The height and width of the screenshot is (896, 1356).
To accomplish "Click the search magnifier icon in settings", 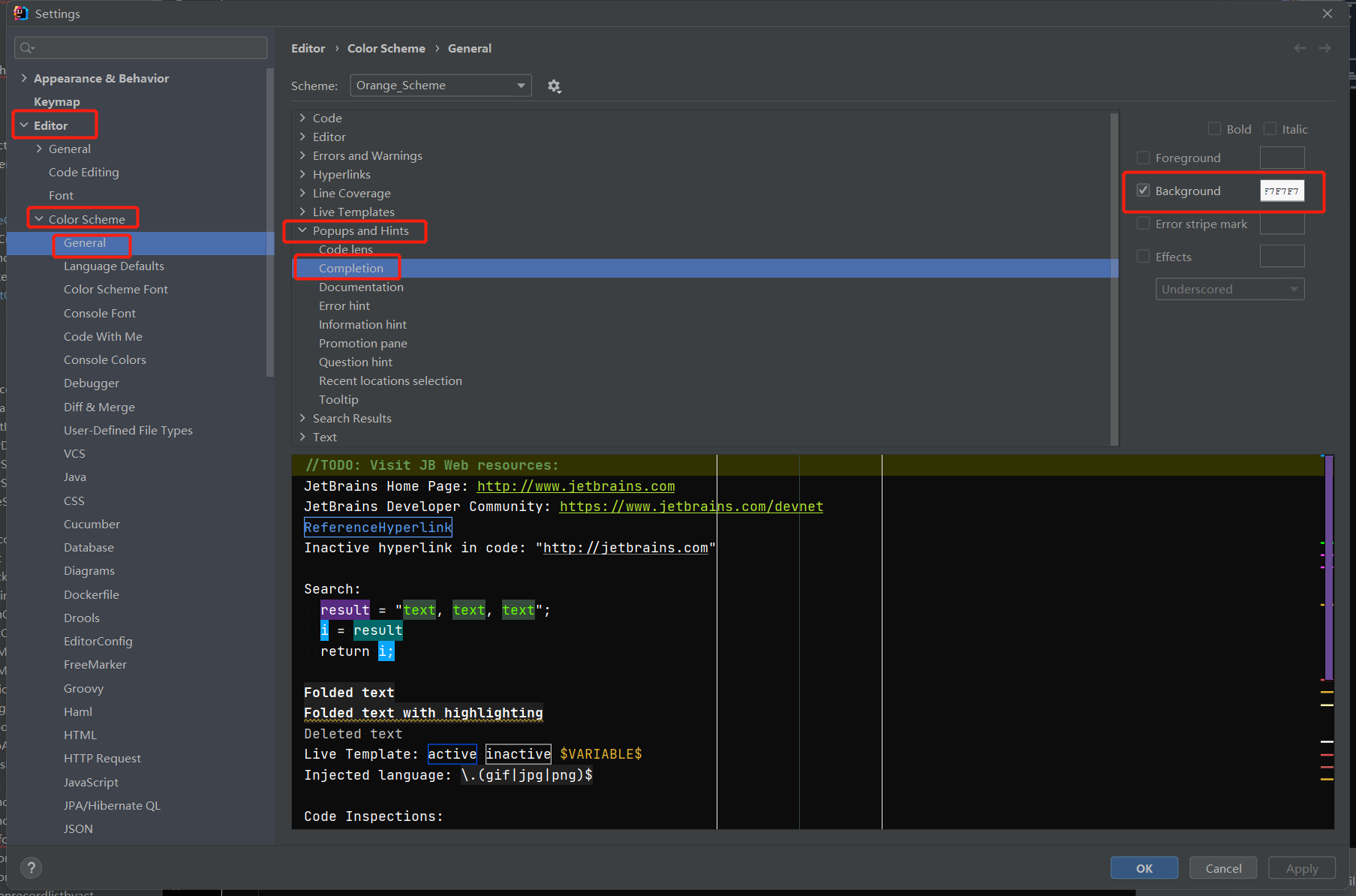I will (x=27, y=48).
